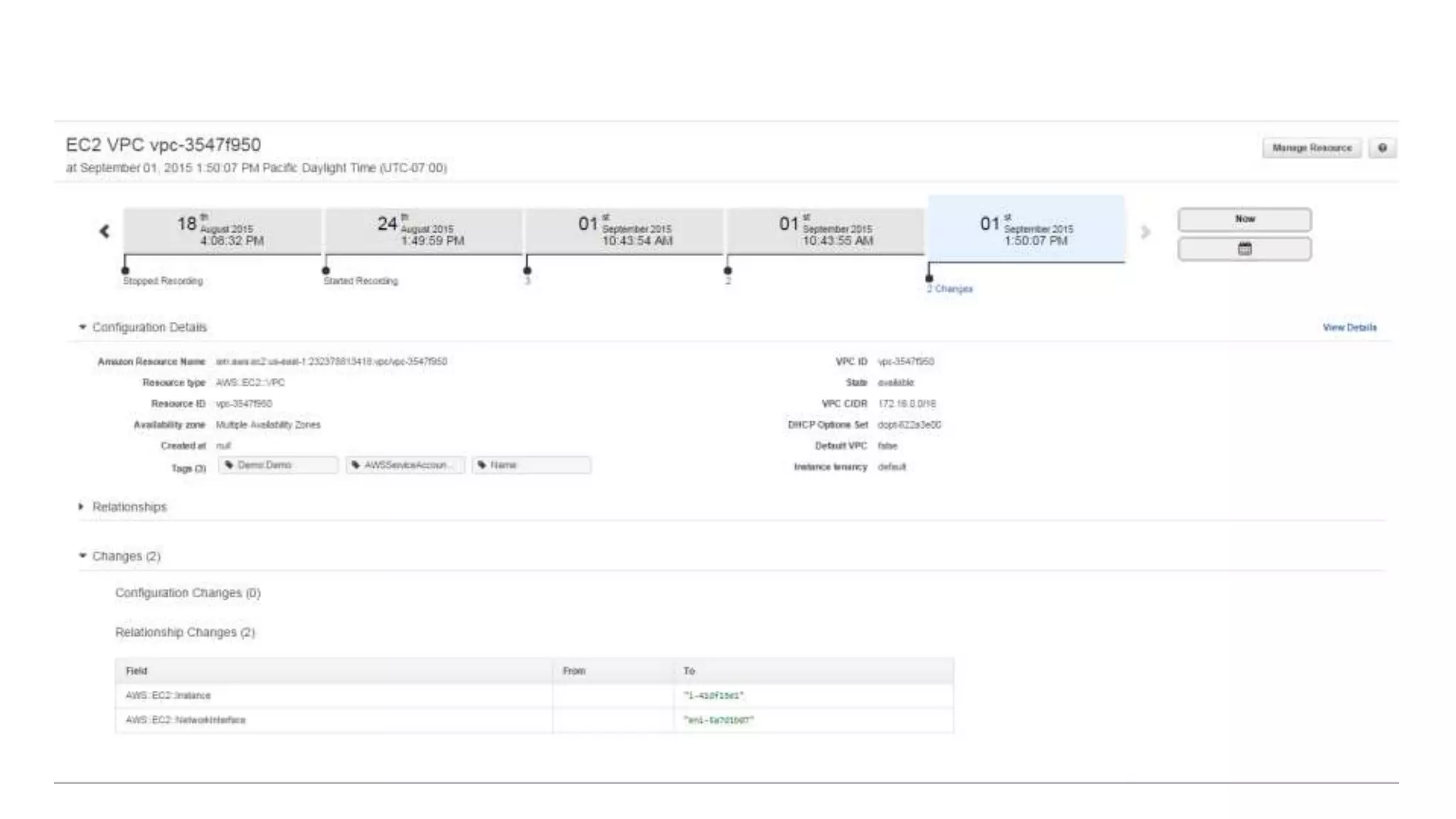Image resolution: width=1456 pixels, height=819 pixels.
Task: Click the Demo:Demo tag
Action: [x=278, y=465]
